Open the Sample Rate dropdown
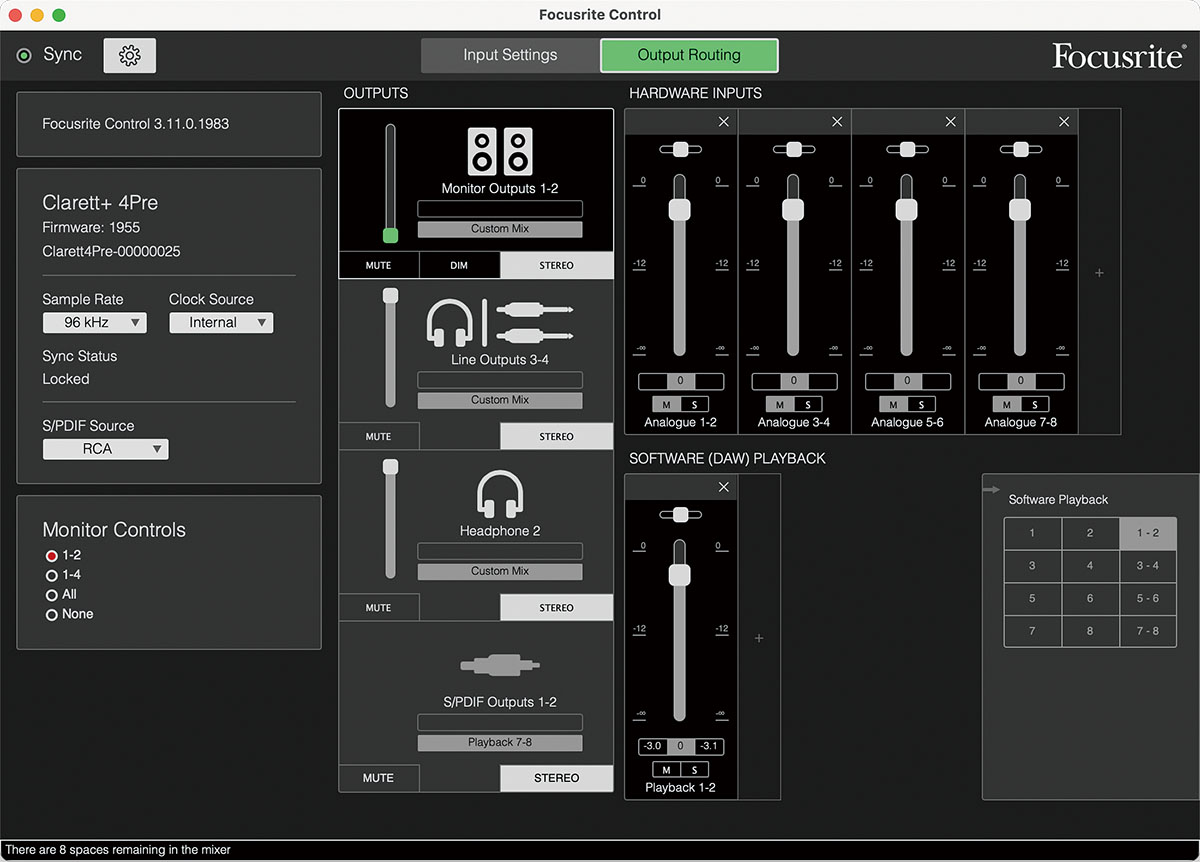Viewport: 1200px width, 862px height. click(x=95, y=323)
